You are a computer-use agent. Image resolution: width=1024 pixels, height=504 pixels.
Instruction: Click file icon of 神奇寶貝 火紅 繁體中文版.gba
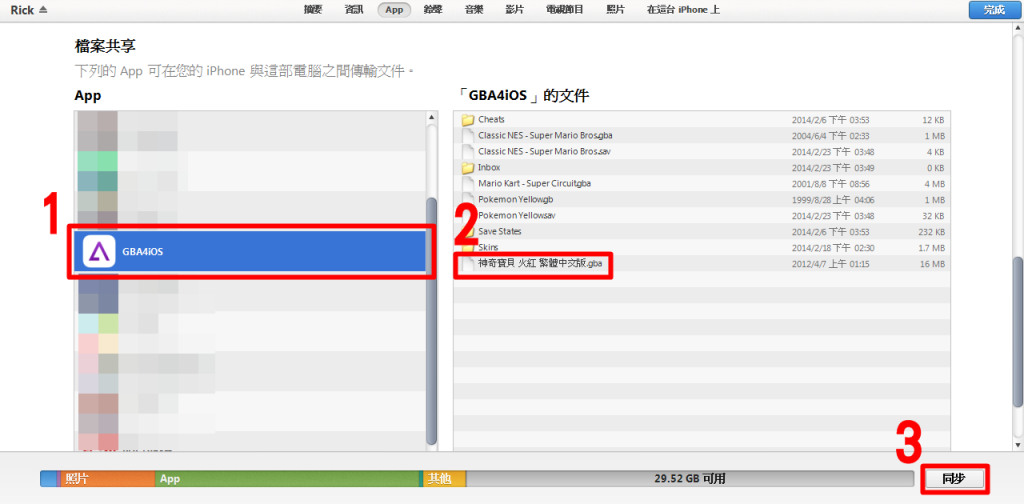click(x=467, y=264)
